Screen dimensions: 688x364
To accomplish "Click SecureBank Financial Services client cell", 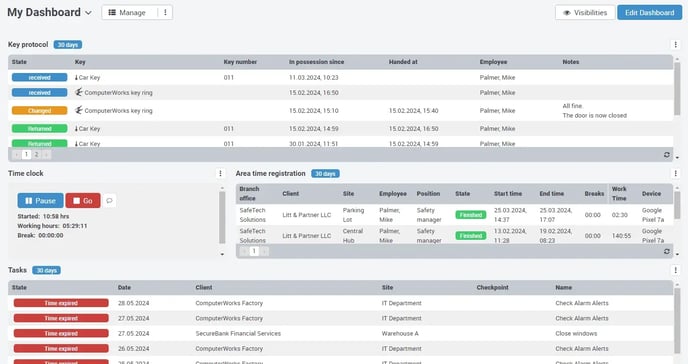I will coord(238,333).
